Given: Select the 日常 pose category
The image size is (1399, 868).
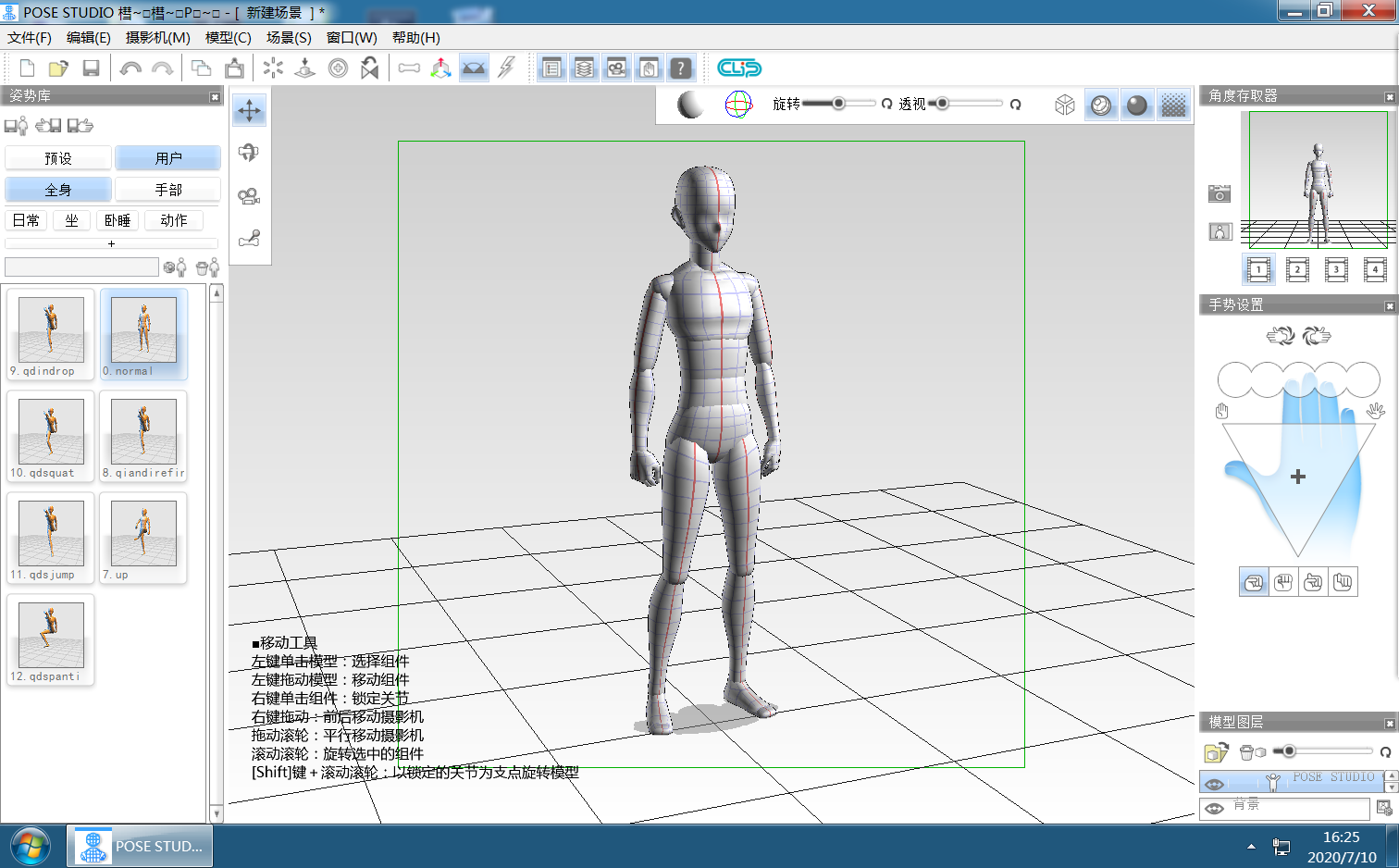Looking at the screenshot, I should (26, 220).
